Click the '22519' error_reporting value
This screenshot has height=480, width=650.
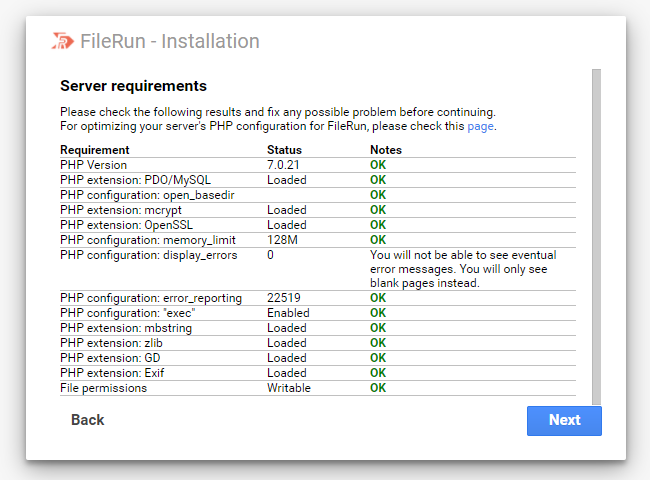[284, 298]
